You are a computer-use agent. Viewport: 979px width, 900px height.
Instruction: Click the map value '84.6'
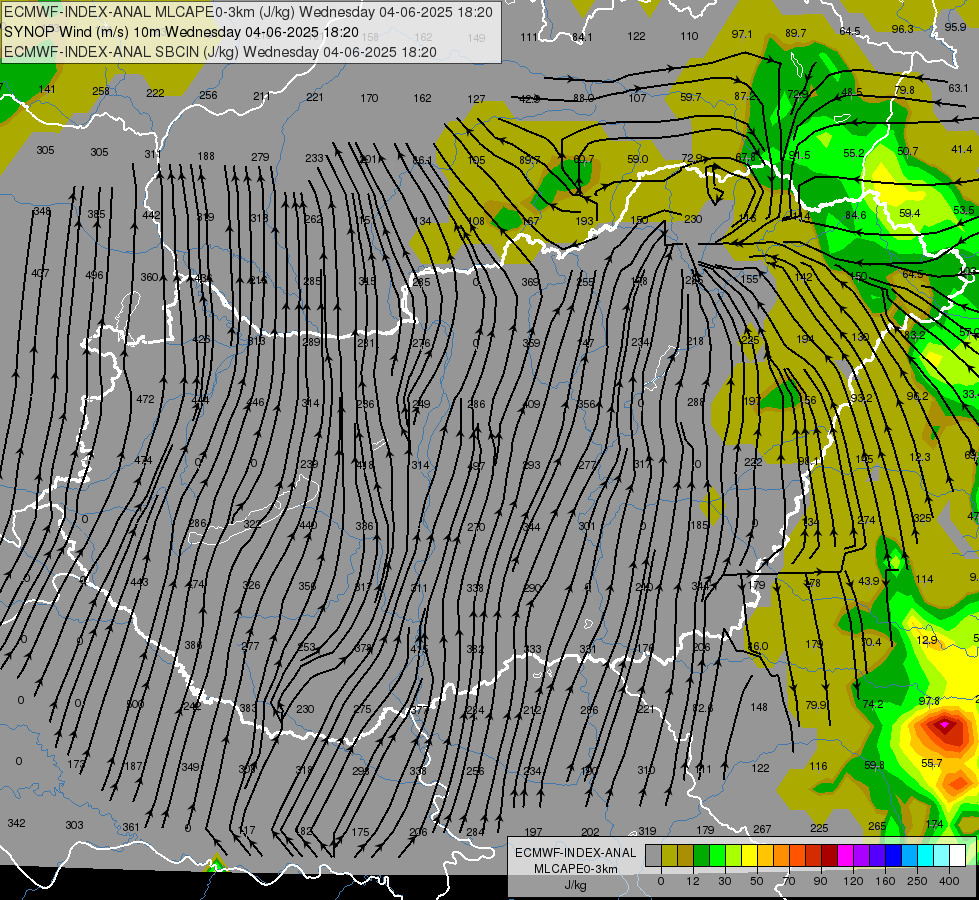[x=855, y=215]
